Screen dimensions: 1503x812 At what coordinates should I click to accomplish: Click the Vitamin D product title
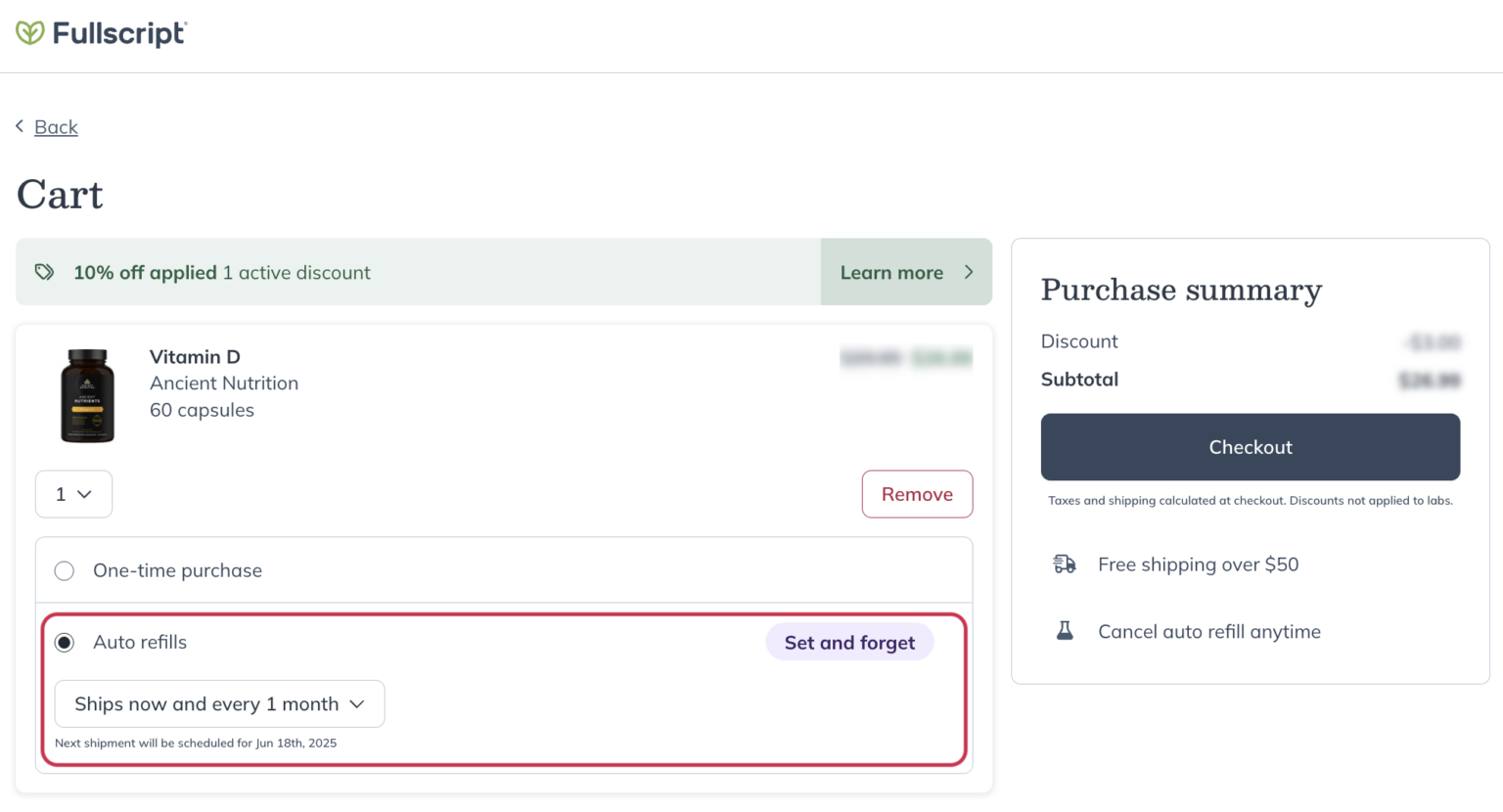coord(195,356)
